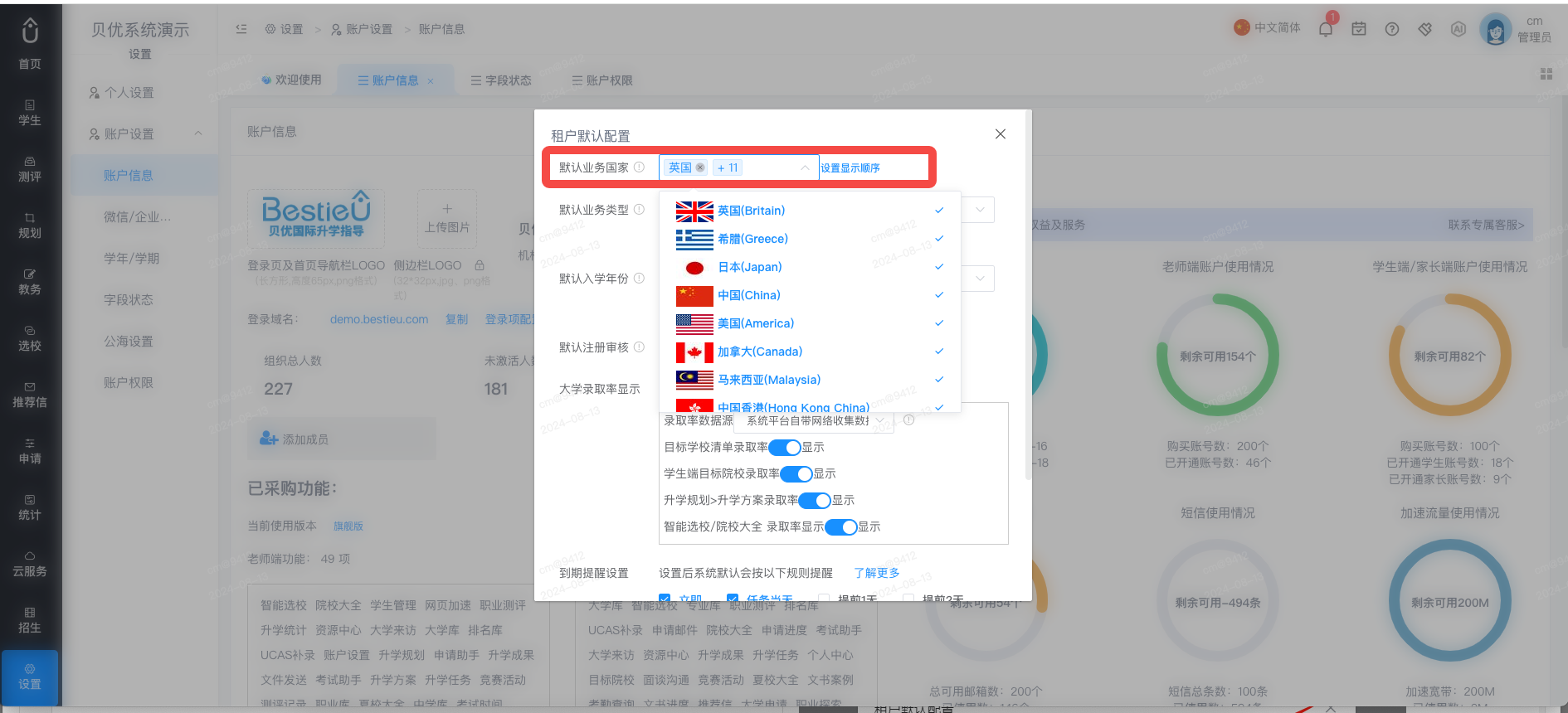
Task: Disable 升学规划>升学方案录取率 switch
Action: [x=815, y=501]
